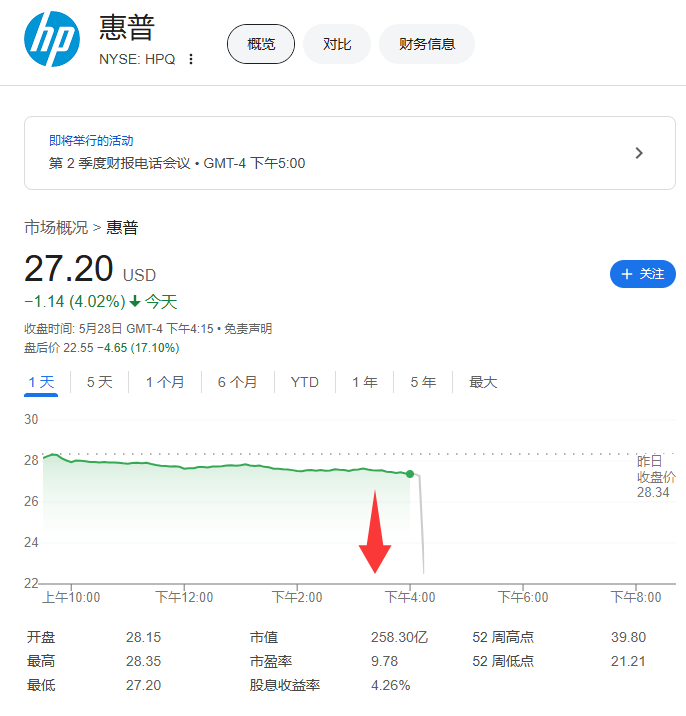Click the 惠普 company title
Screen dimensions: 686x716
[x=127, y=27]
